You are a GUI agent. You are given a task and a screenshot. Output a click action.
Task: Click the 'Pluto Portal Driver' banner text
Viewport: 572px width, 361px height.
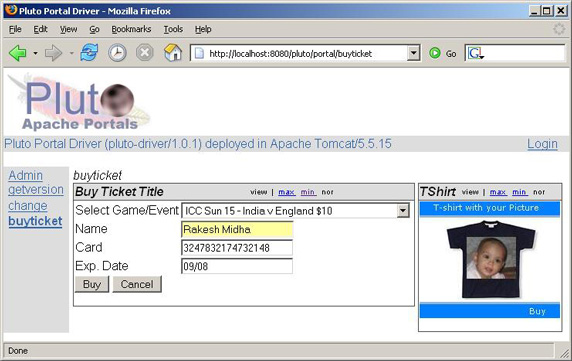click(x=198, y=144)
